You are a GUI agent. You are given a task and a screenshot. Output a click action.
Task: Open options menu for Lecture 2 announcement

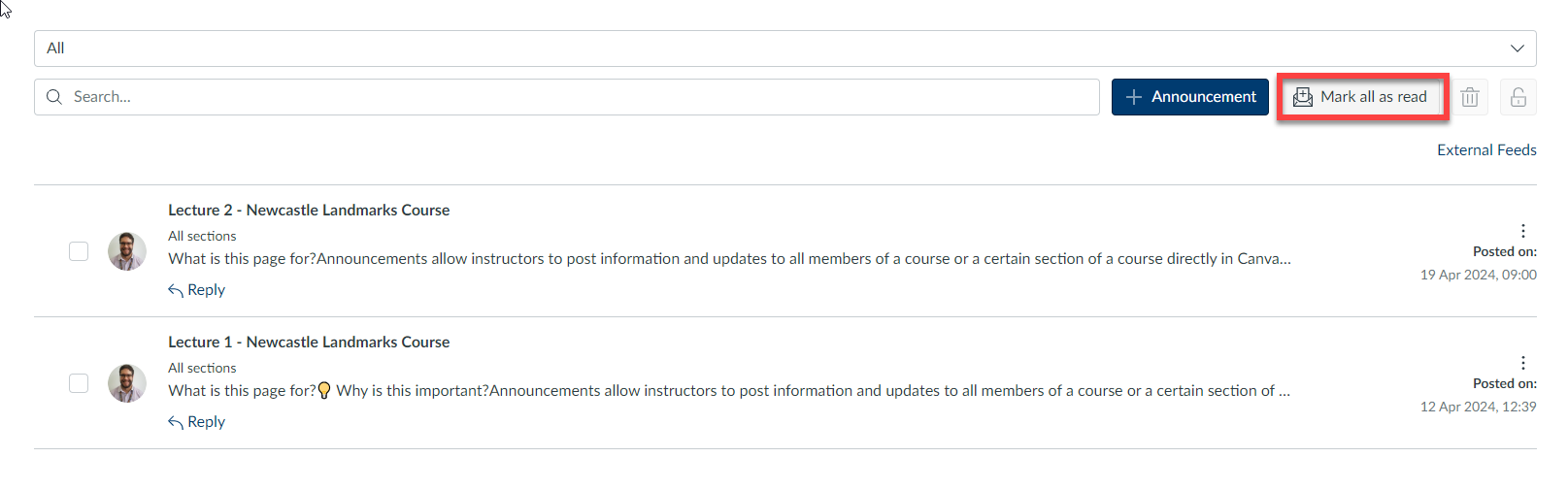click(x=1522, y=231)
